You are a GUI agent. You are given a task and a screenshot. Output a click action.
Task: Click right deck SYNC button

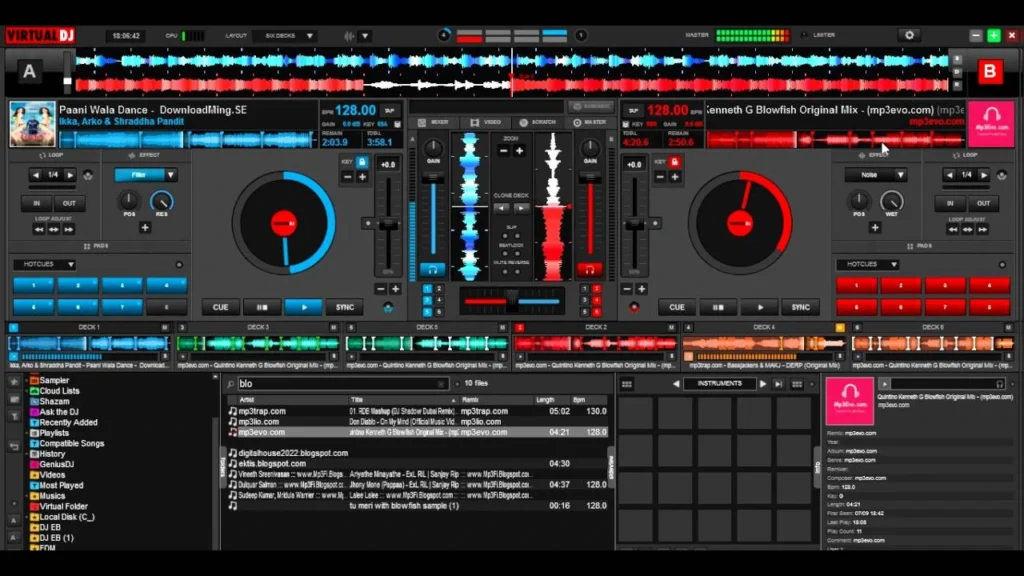tap(801, 307)
